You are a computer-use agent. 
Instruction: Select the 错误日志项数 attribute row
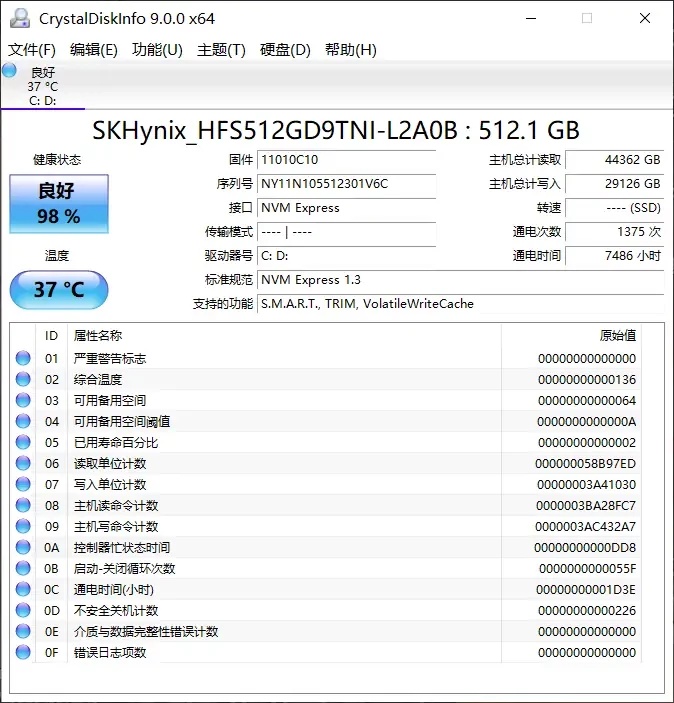pos(326,652)
